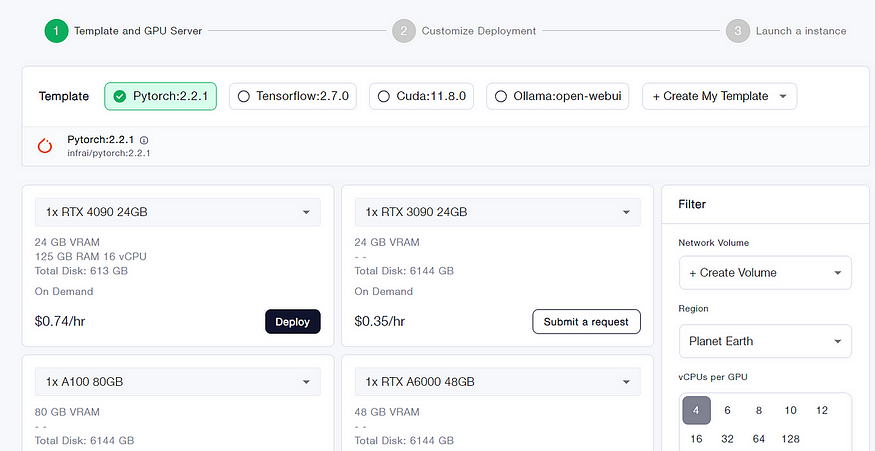
Task: Open the Planet Earth region dropdown
Action: (x=765, y=341)
